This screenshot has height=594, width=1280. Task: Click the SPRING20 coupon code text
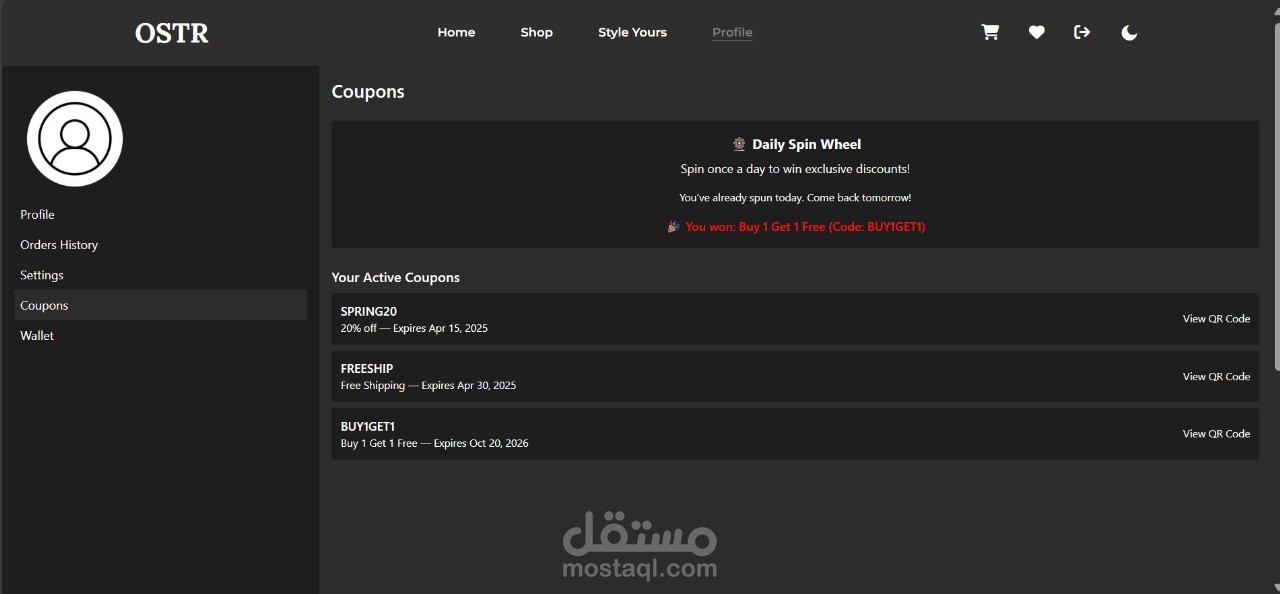click(x=368, y=311)
